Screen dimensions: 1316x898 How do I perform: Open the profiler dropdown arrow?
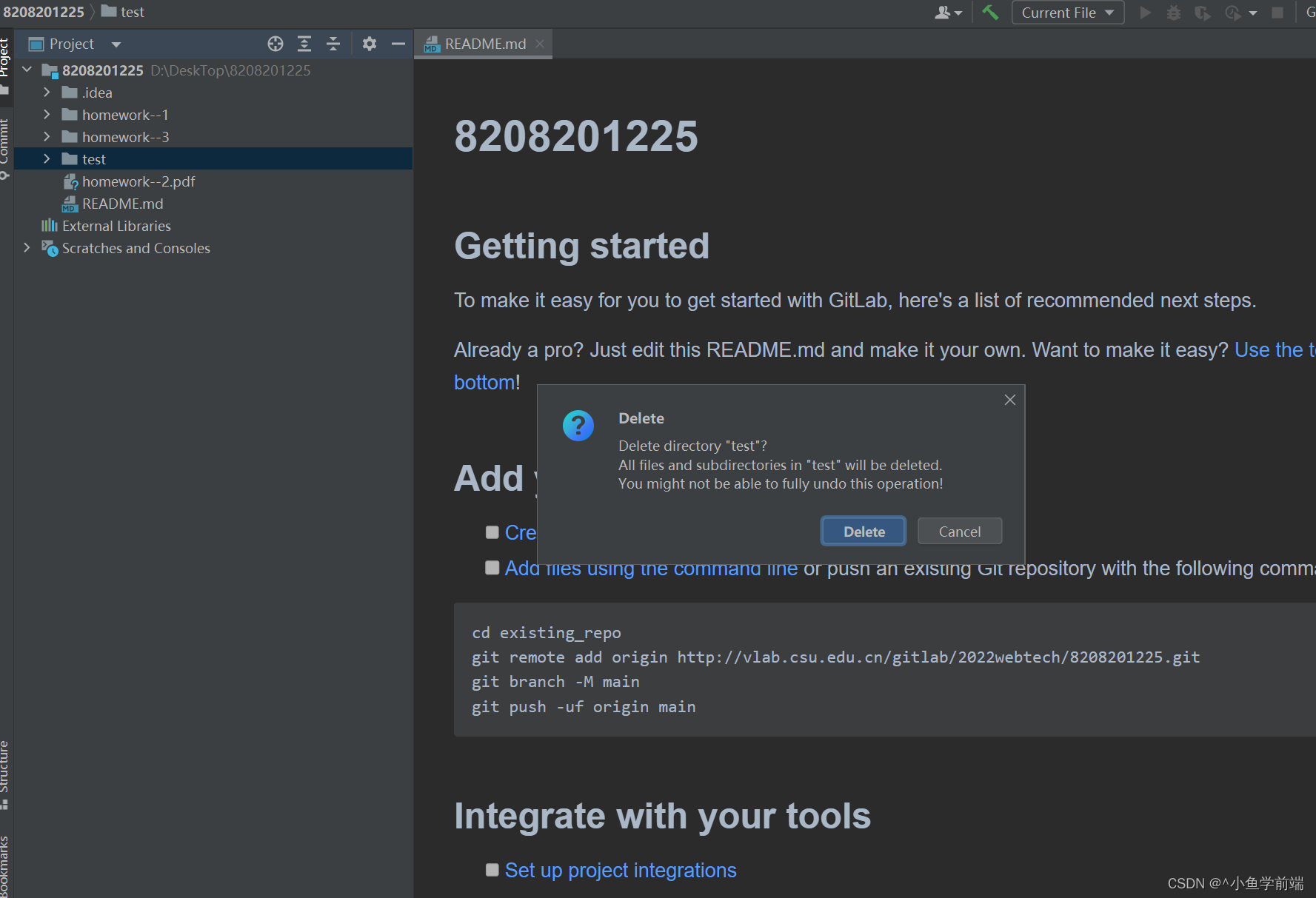point(1253,13)
